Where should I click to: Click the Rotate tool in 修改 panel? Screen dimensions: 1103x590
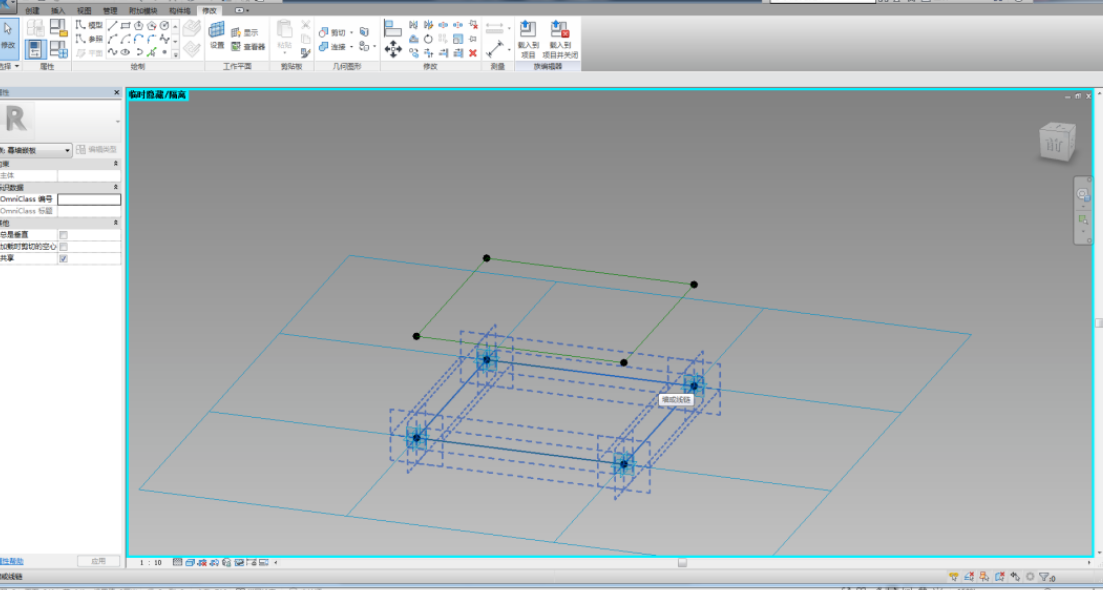[x=428, y=39]
